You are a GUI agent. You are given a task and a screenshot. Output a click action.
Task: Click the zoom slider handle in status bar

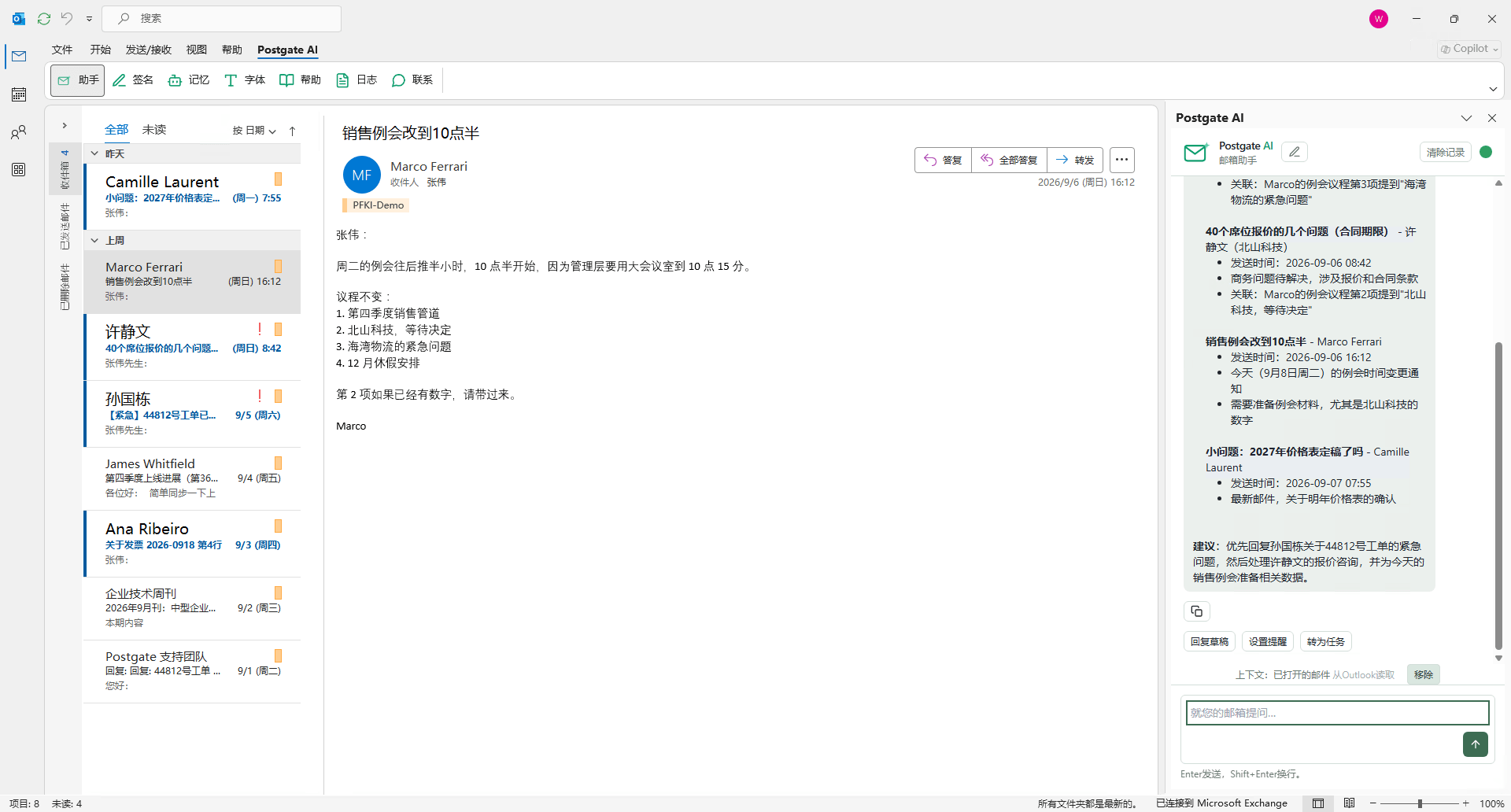pyautogui.click(x=1420, y=803)
